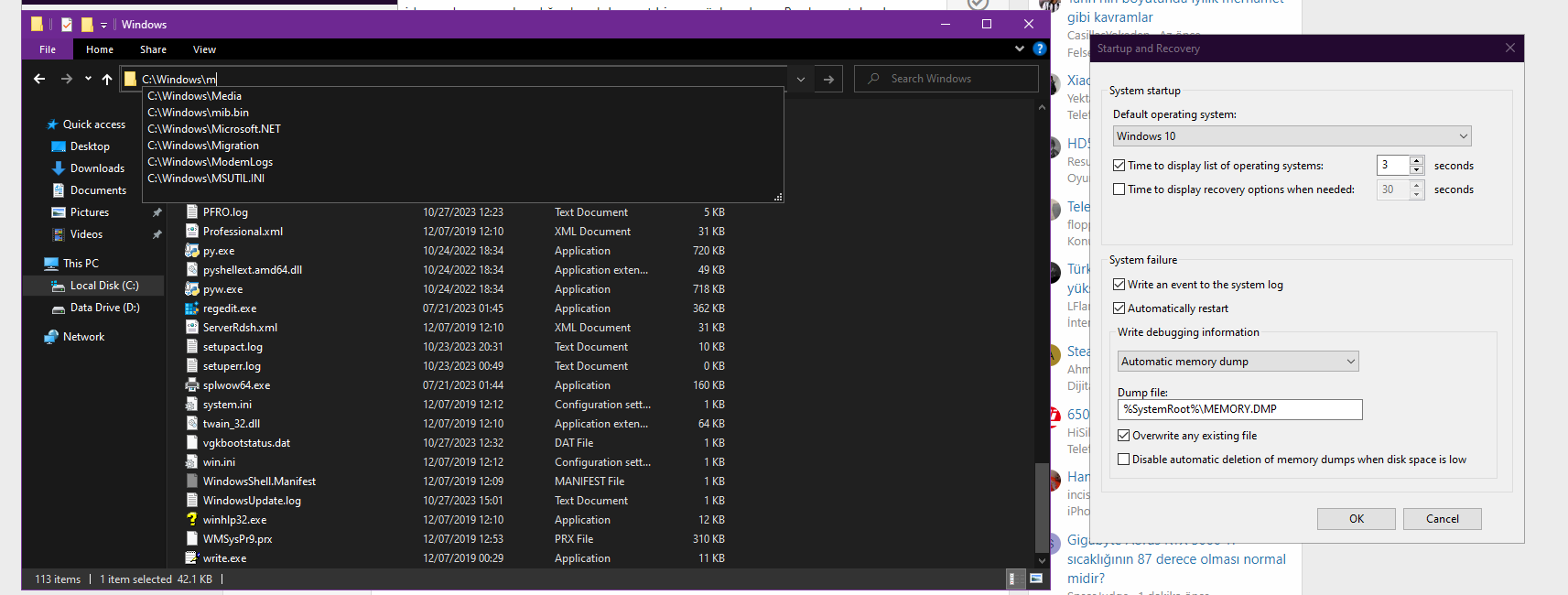Click the Go to address arrow button
This screenshot has height=595, width=1568.
828,79
